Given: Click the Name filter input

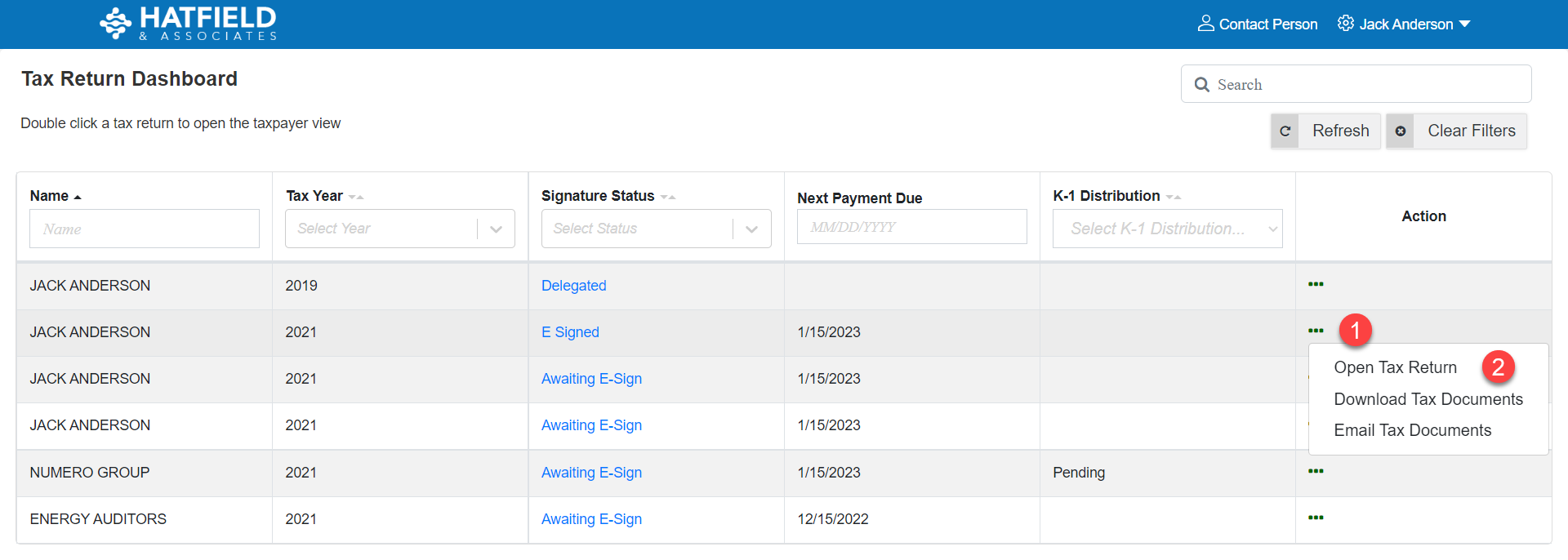Looking at the screenshot, I should pyautogui.click(x=145, y=229).
